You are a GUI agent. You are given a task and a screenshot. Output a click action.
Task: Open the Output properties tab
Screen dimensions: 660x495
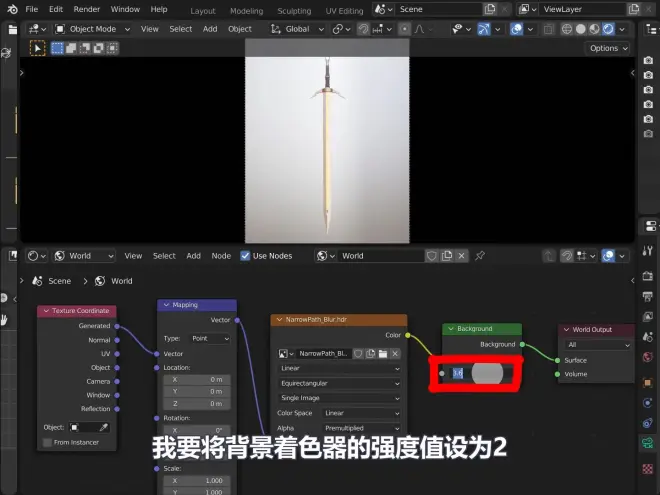(x=647, y=296)
